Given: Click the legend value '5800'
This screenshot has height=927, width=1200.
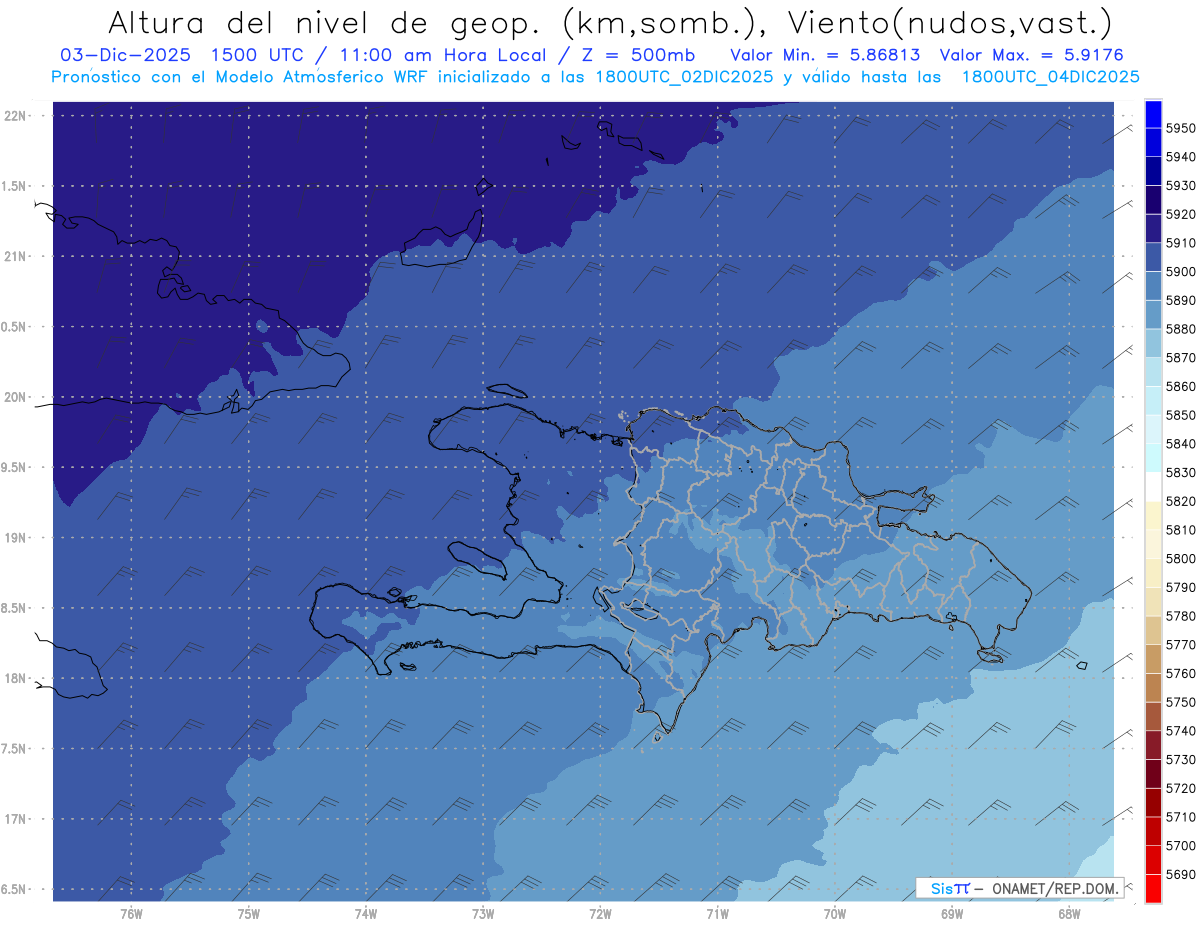Looking at the screenshot, I should pos(1181,558).
